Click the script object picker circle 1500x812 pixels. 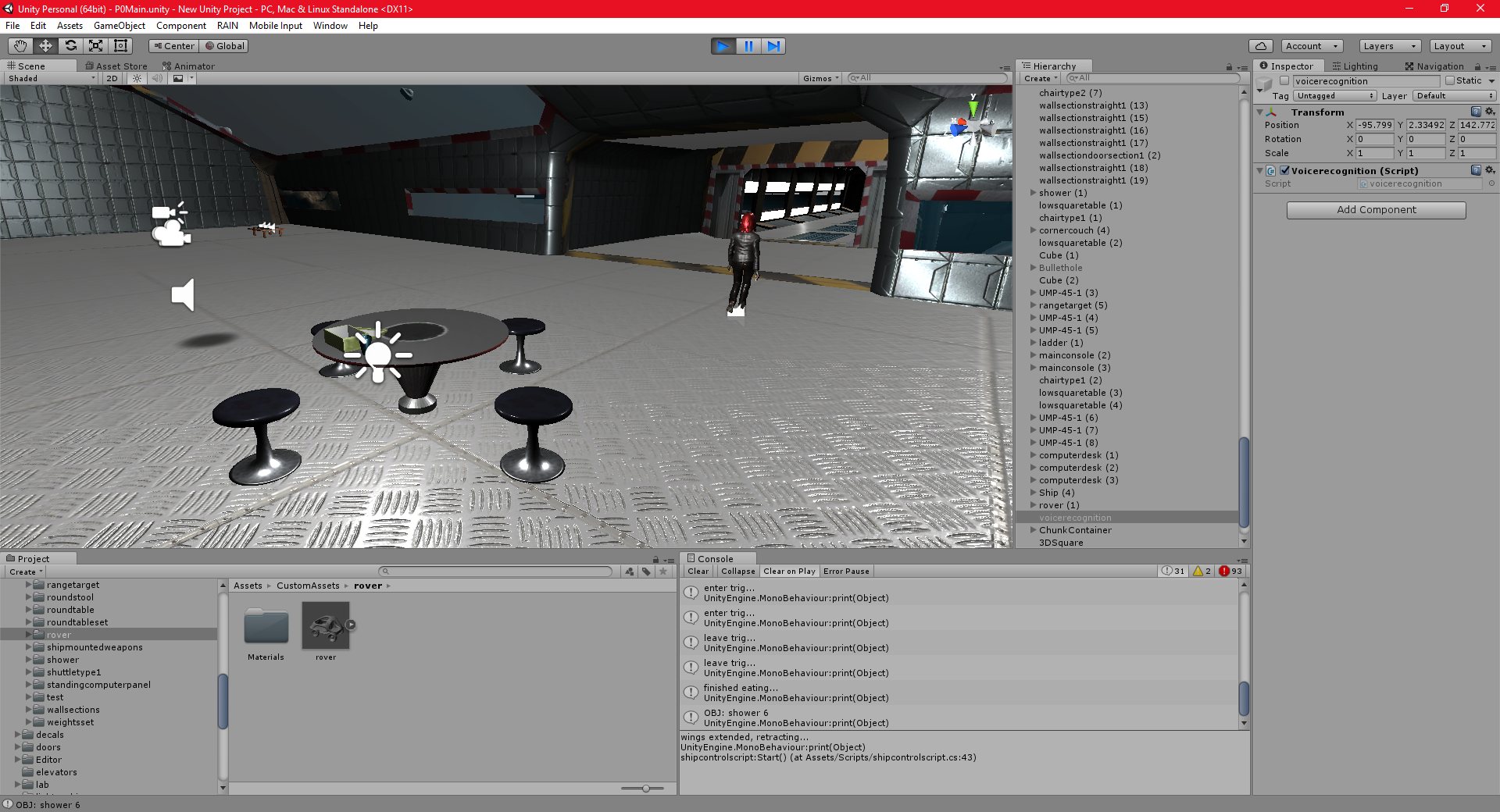click(1491, 184)
